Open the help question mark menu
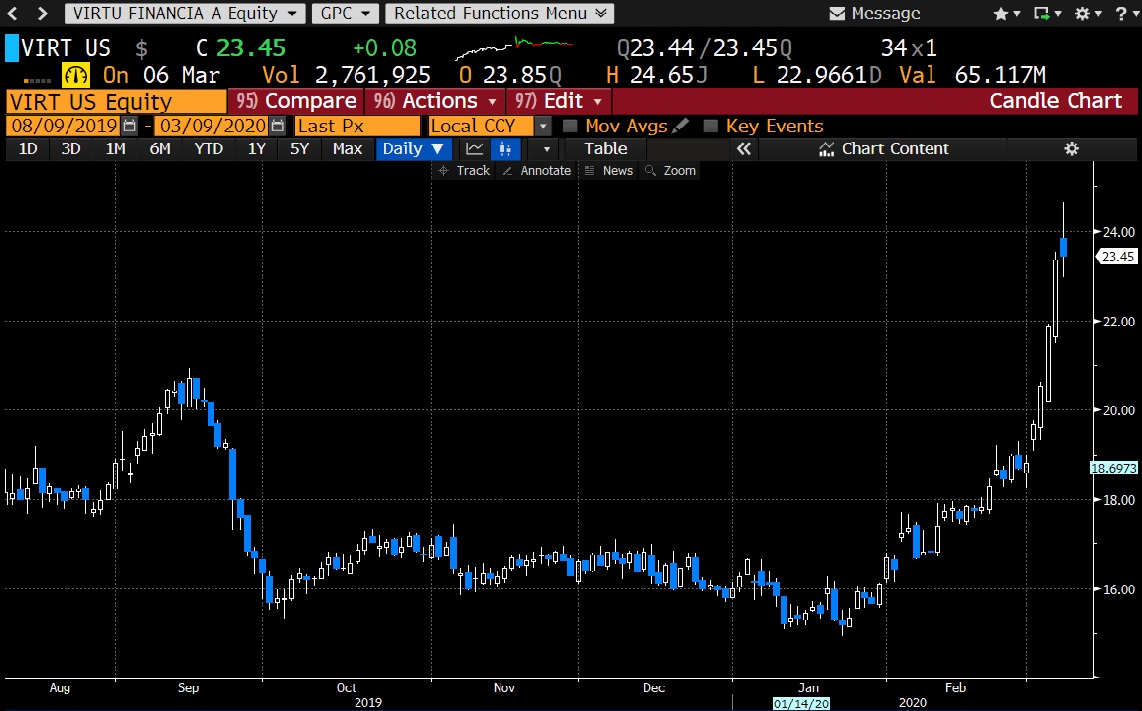This screenshot has height=711, width=1142. (x=1125, y=14)
